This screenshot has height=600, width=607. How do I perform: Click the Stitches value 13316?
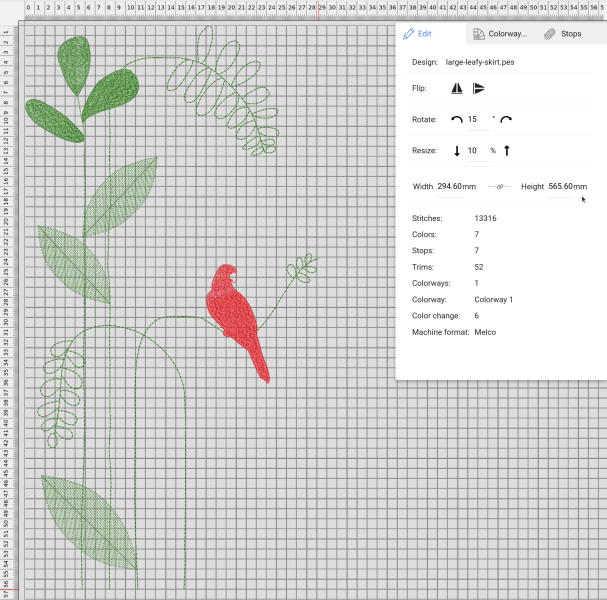click(485, 218)
